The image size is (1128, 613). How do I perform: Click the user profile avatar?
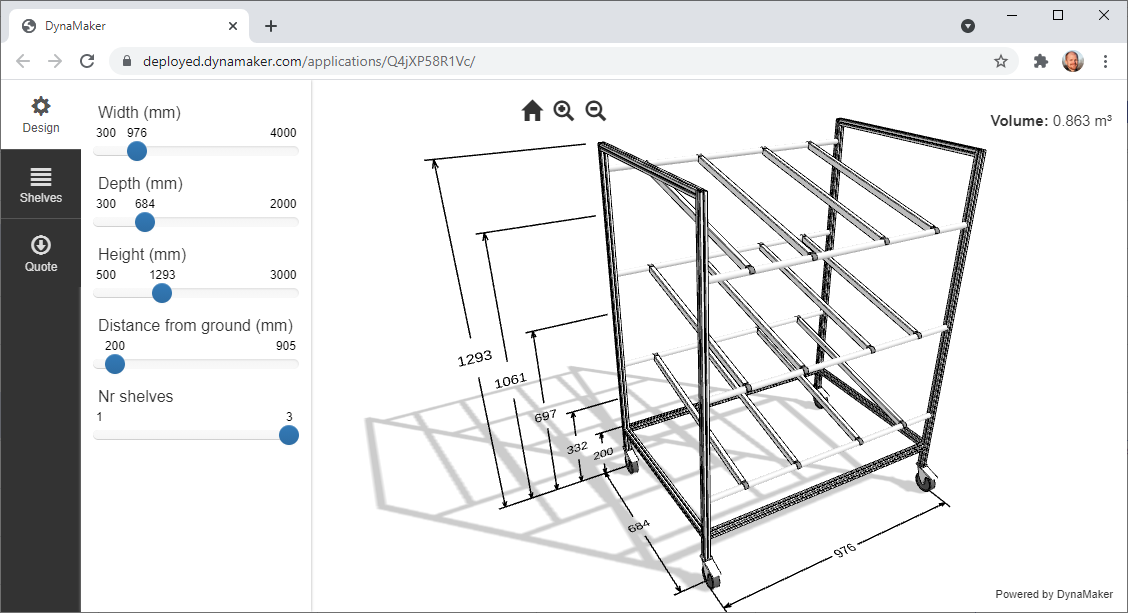click(x=1073, y=61)
